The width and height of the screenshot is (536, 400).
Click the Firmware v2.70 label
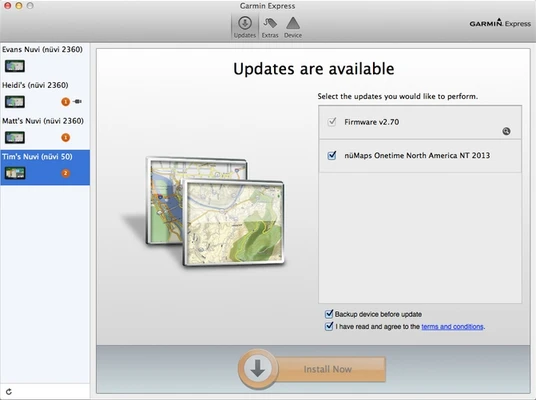tap(372, 122)
